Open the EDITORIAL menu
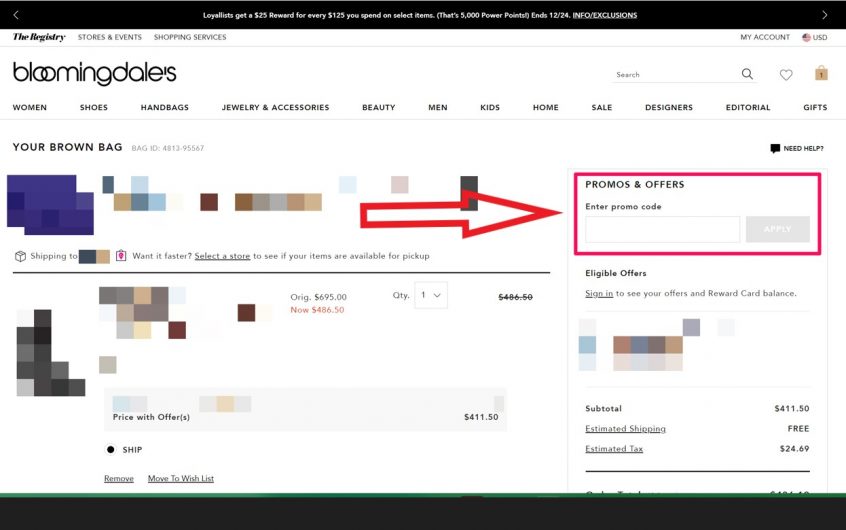This screenshot has width=846, height=530. click(748, 107)
